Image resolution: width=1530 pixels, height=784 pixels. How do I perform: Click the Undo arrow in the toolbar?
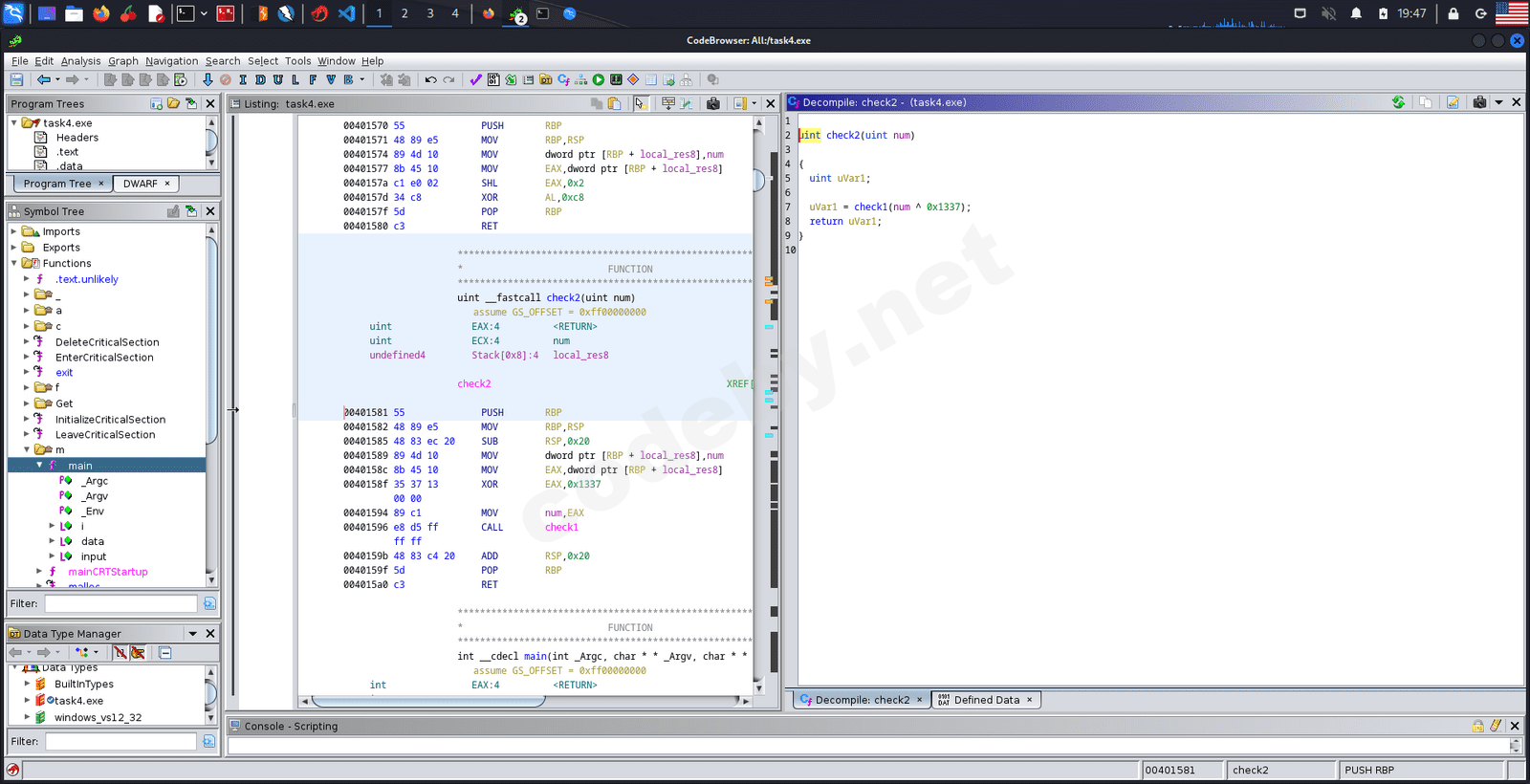coord(431,80)
